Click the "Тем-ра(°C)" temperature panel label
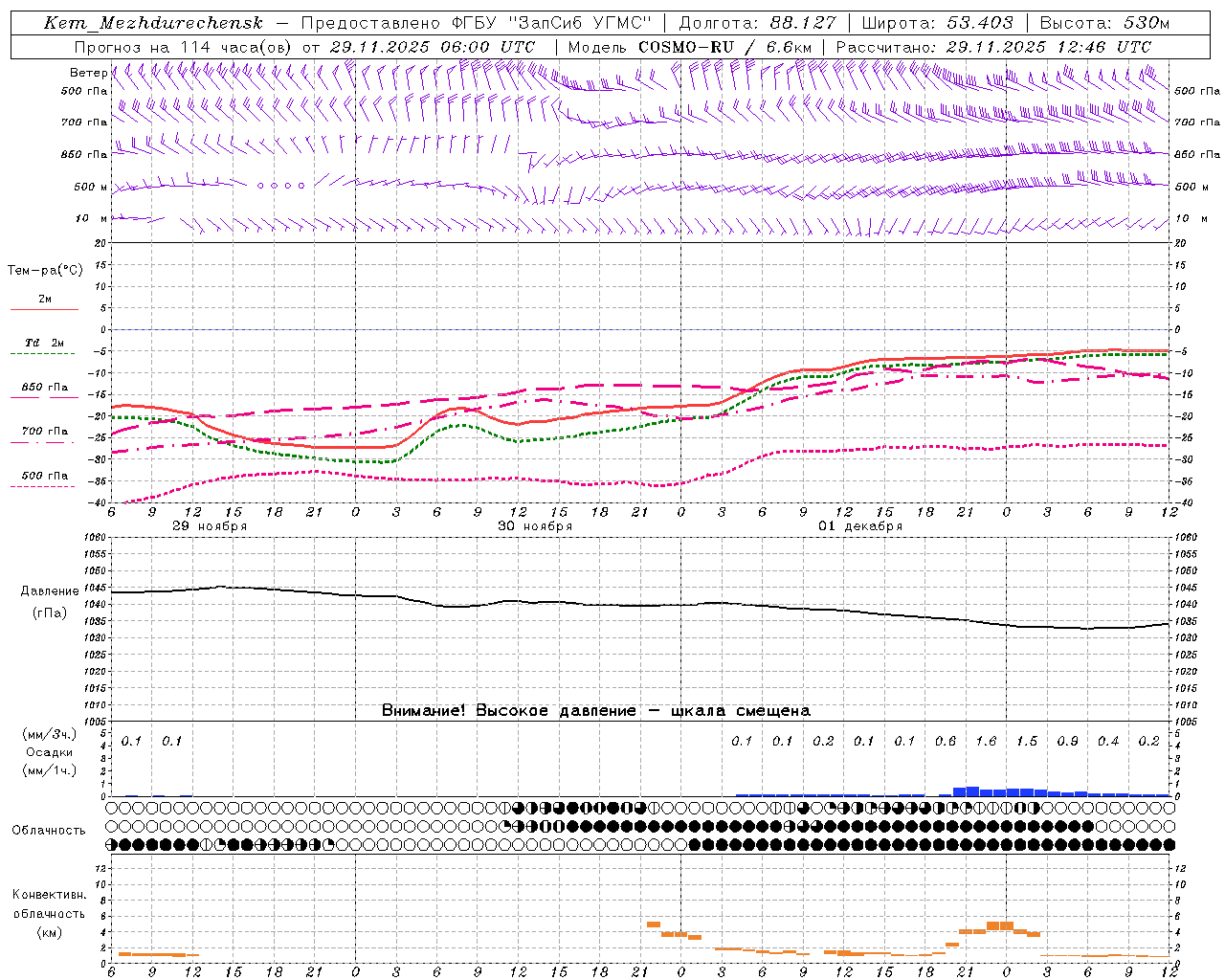The image size is (1225, 980). coord(45,271)
